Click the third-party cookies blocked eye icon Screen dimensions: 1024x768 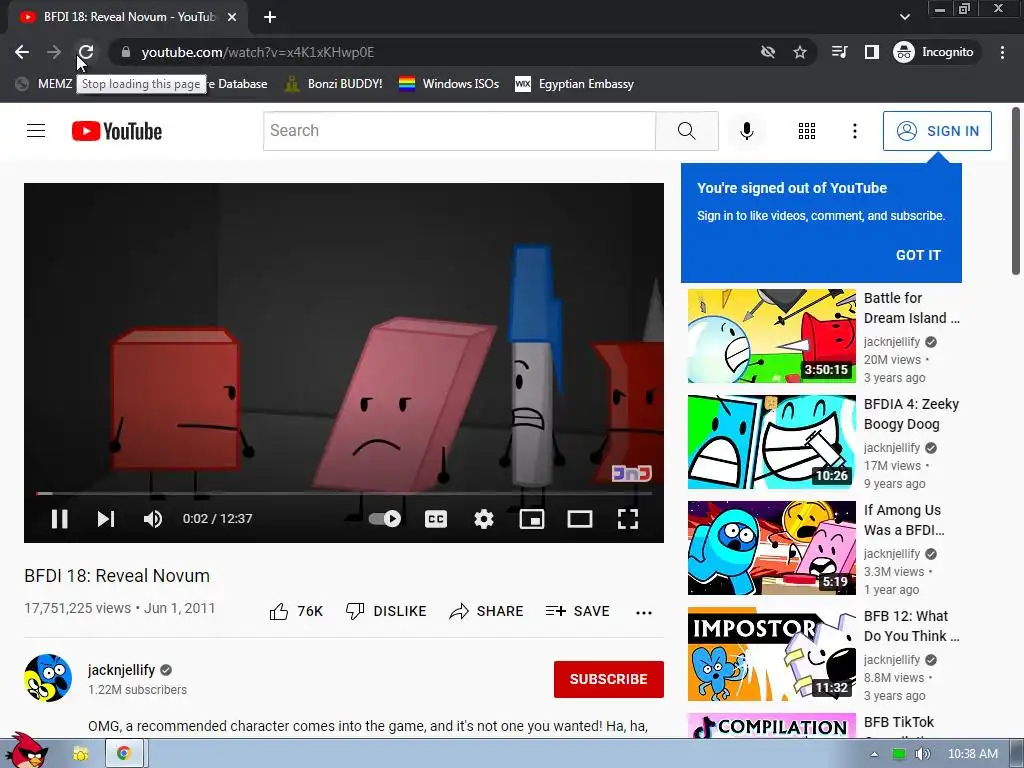[768, 52]
